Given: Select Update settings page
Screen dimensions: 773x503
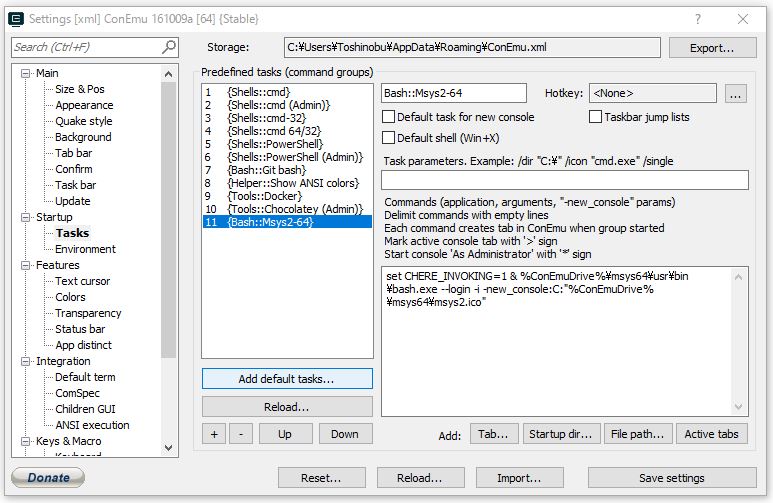Looking at the screenshot, I should tap(72, 201).
